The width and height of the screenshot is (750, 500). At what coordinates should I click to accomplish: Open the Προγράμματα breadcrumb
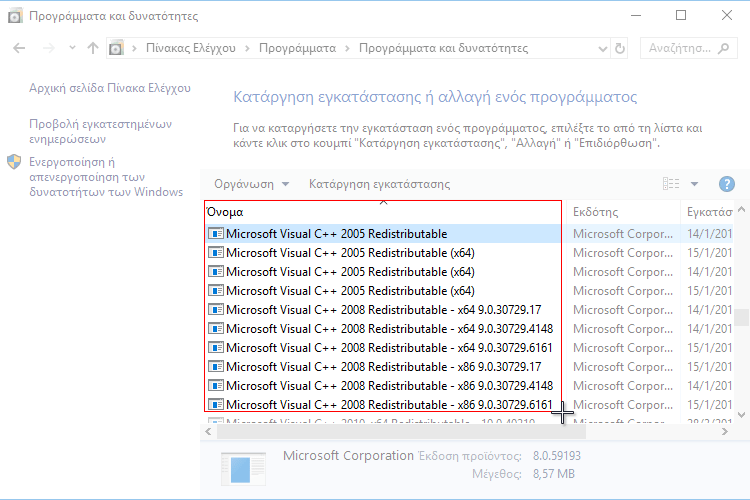(x=298, y=48)
